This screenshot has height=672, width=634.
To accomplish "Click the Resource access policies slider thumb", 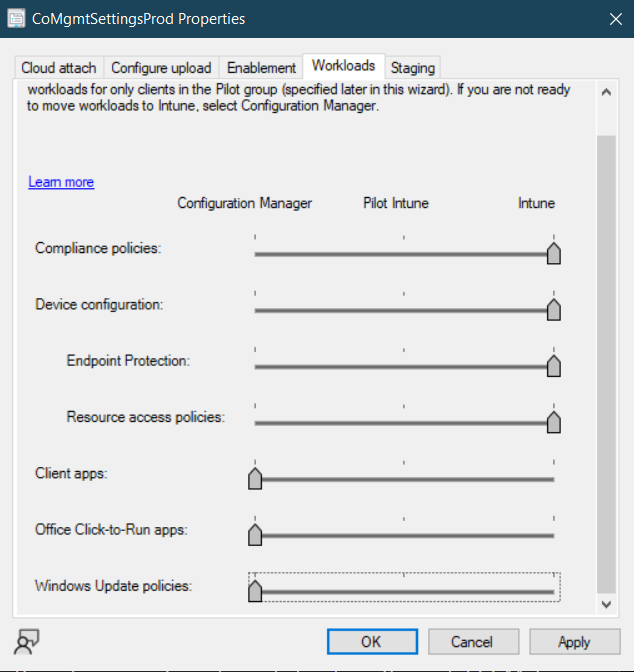I will pos(553,422).
